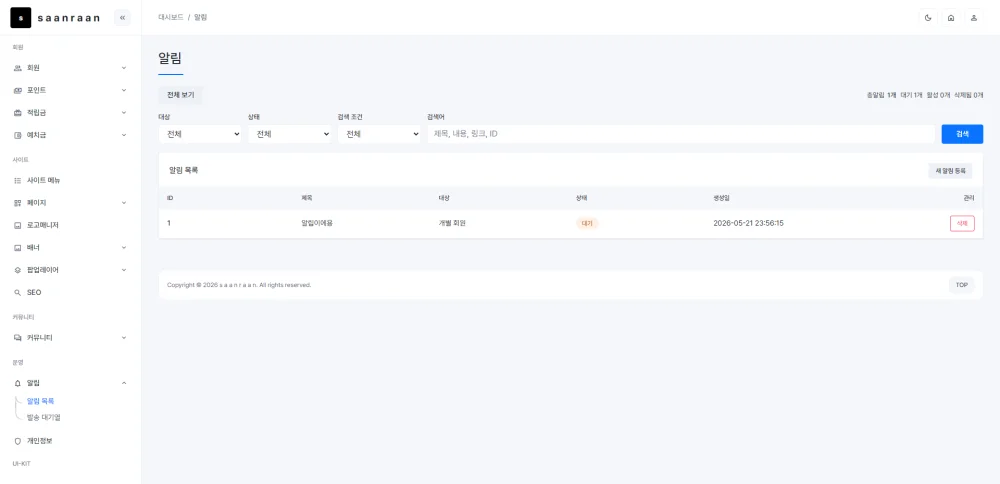Select the 발송 대기열 submenu item
The height and width of the screenshot is (484, 1000).
coord(44,417)
